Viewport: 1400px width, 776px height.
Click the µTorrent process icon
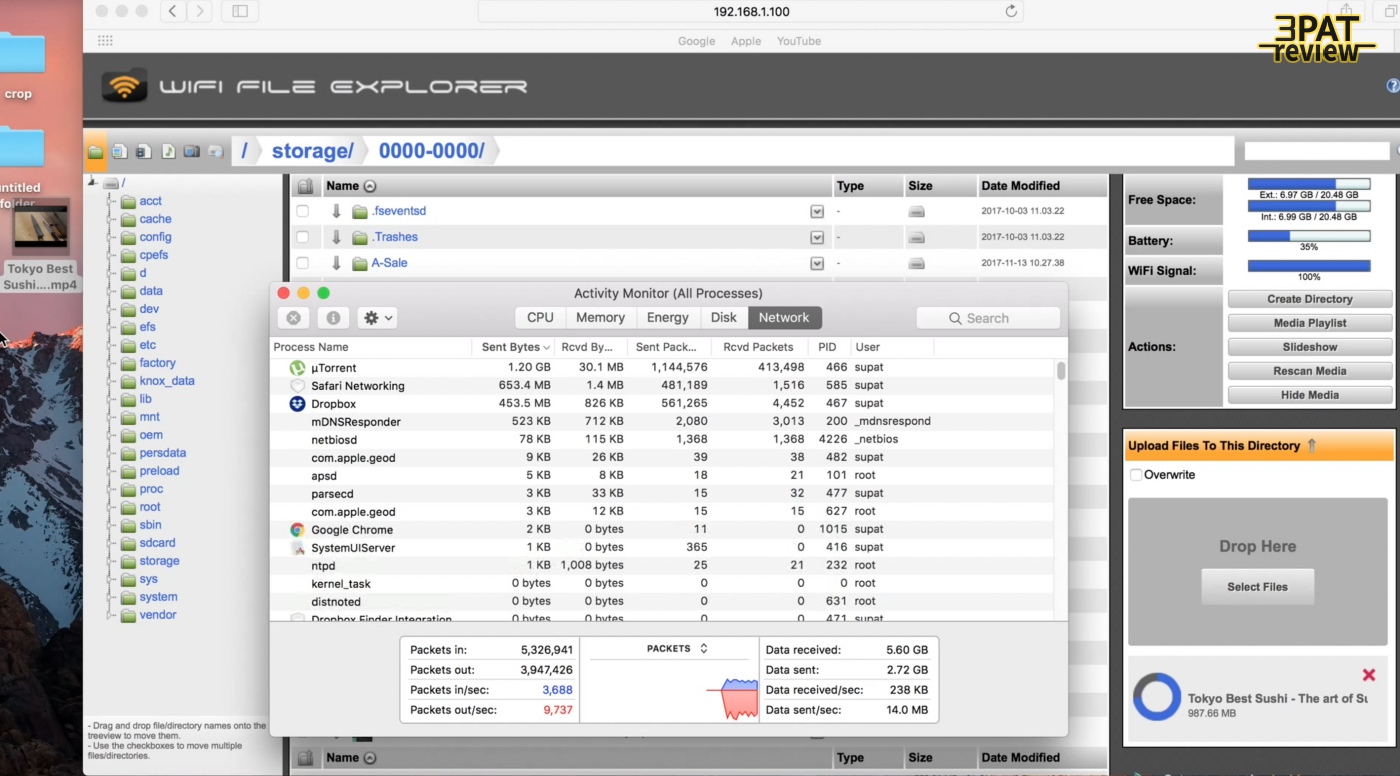(297, 368)
